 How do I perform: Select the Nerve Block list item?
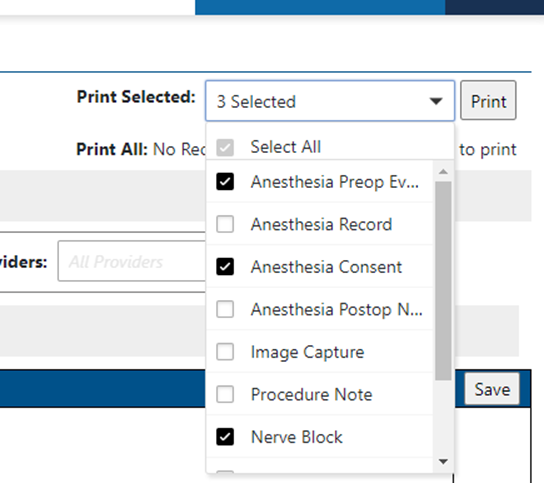(320, 437)
